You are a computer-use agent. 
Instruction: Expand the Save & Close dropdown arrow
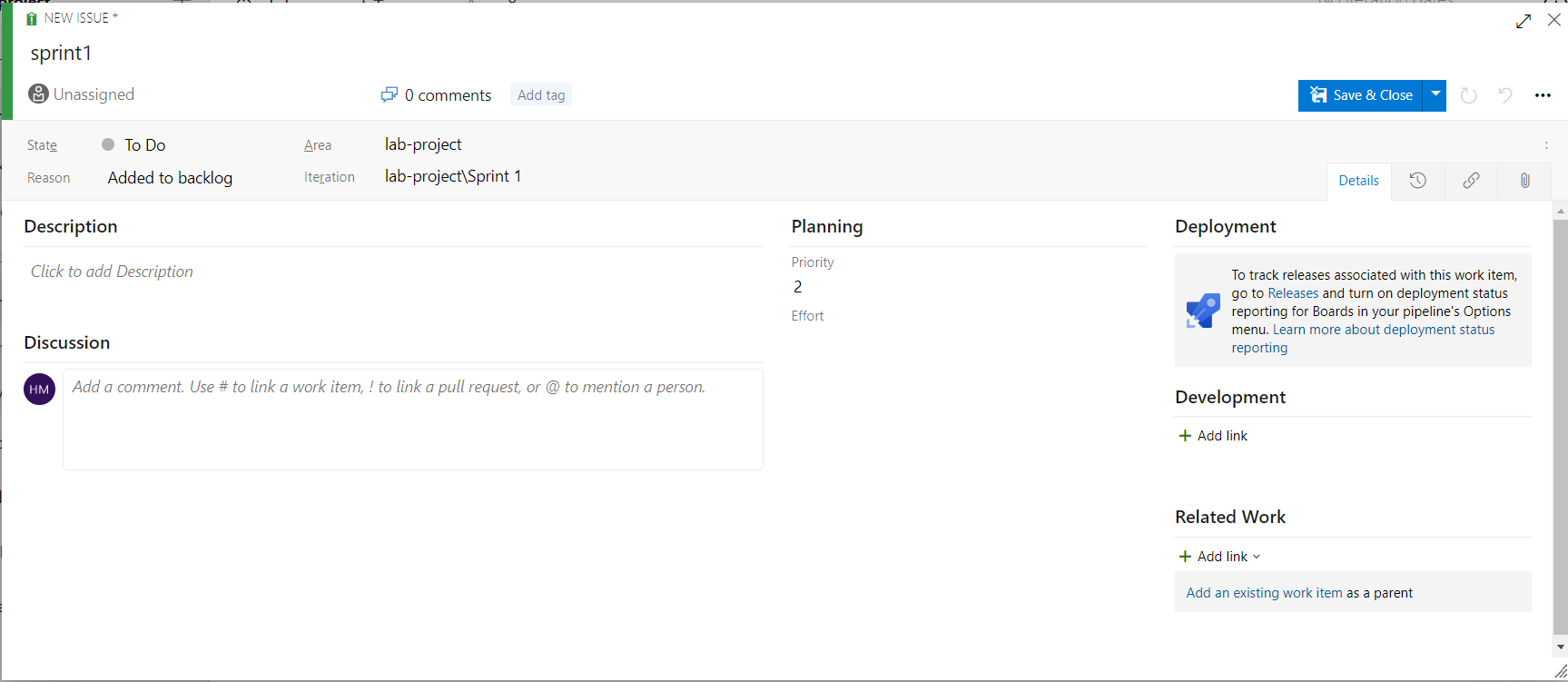(1435, 95)
